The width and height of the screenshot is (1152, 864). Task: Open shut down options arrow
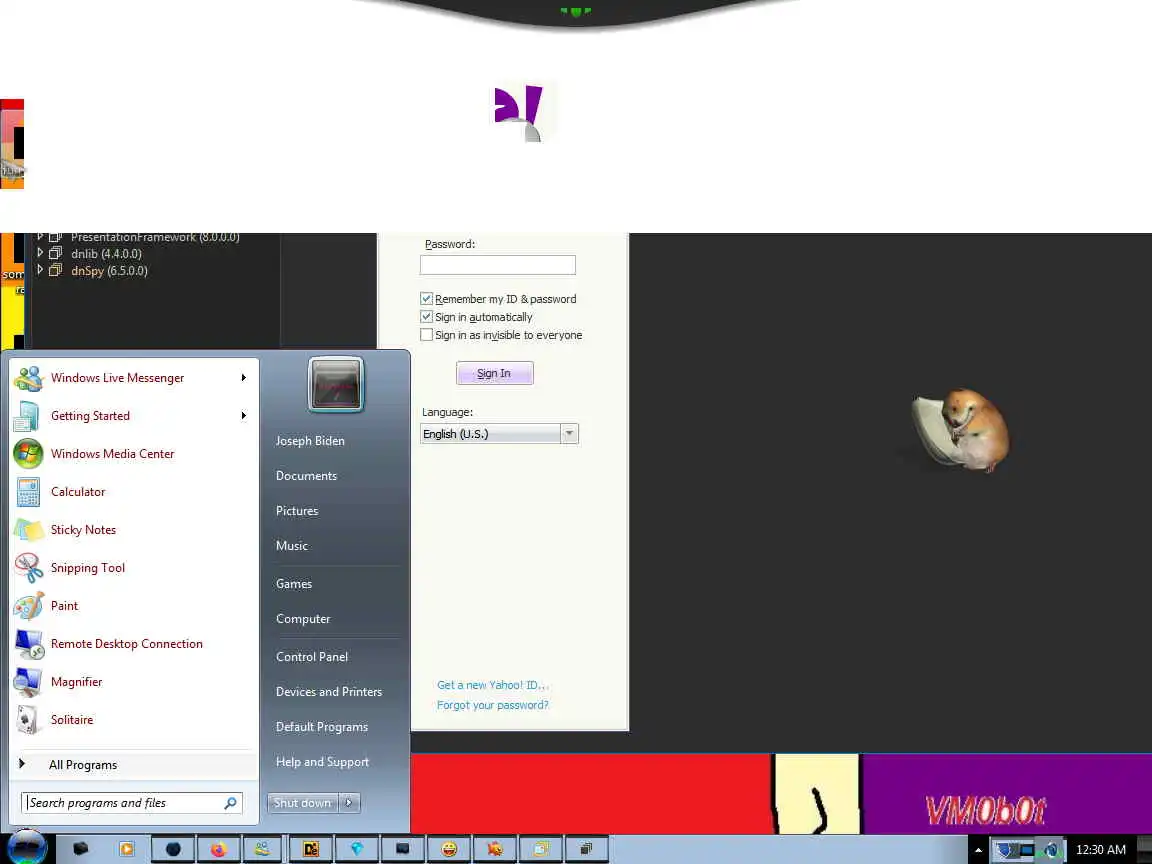(x=349, y=803)
